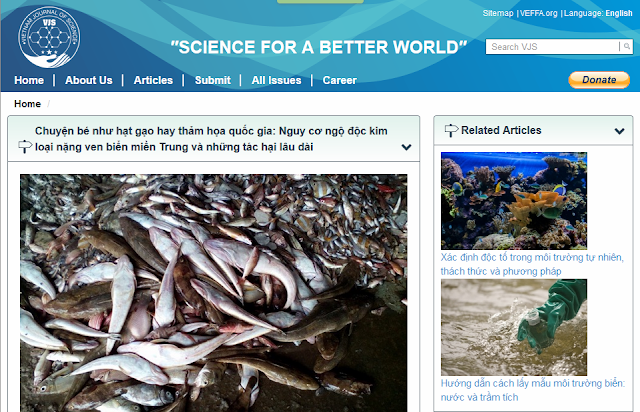Click the signpost icon beside Related Articles
Image resolution: width=640 pixels, height=412 pixels.
tap(451, 130)
